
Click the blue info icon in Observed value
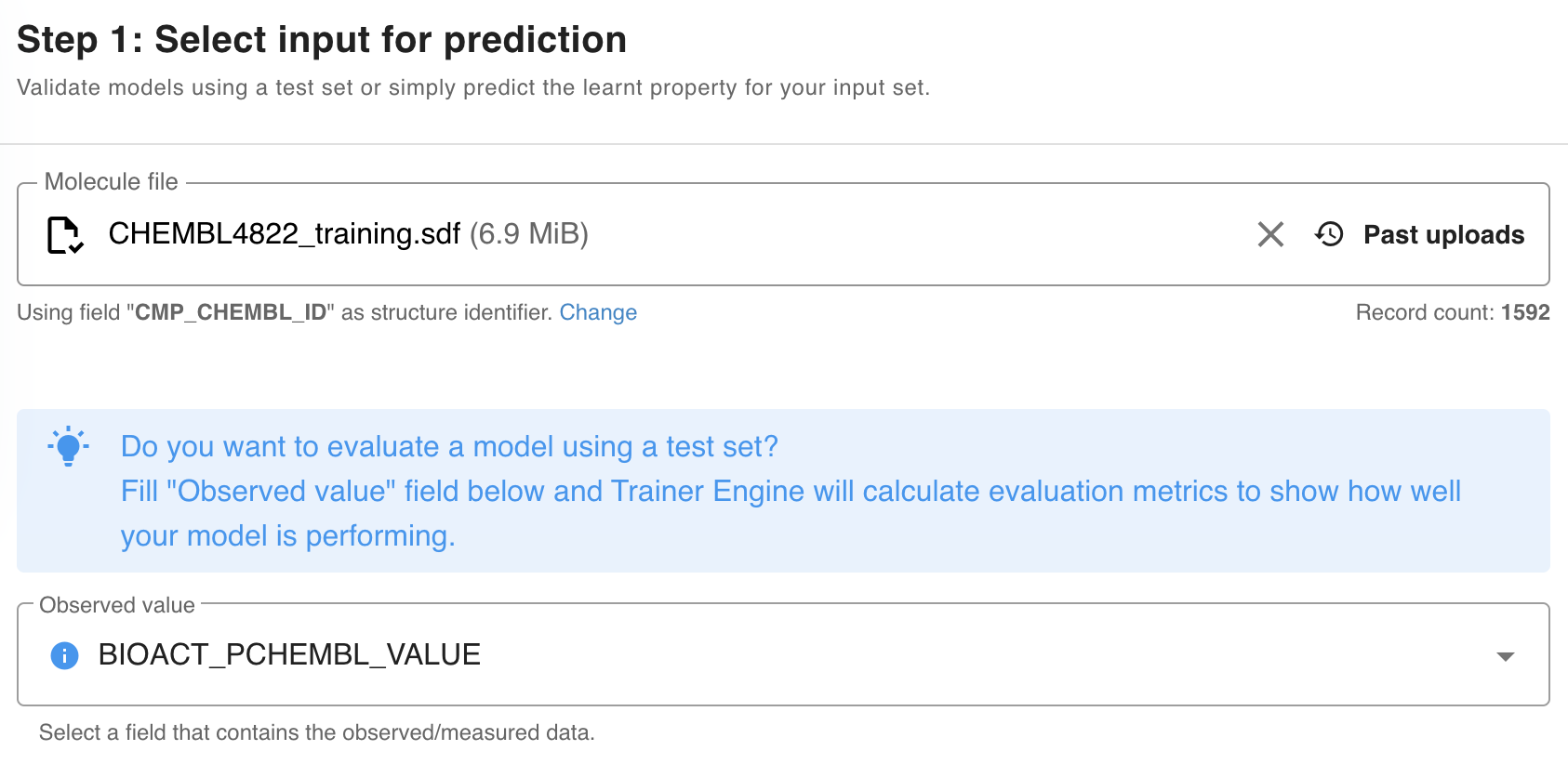pyautogui.click(x=64, y=655)
